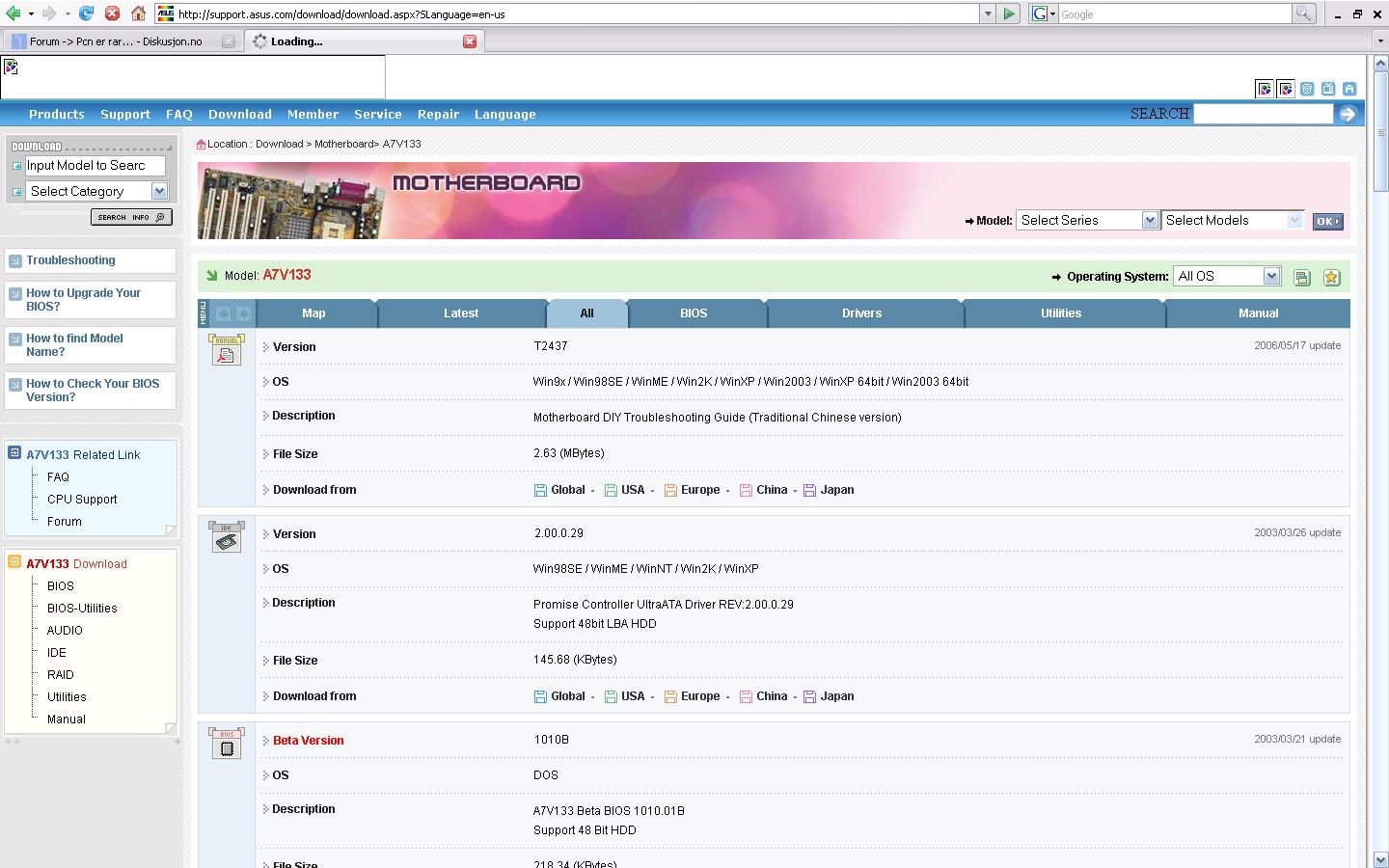This screenshot has height=868, width=1389.
Task: Open the Google search engine selector dropdown
Action: [x=1044, y=14]
